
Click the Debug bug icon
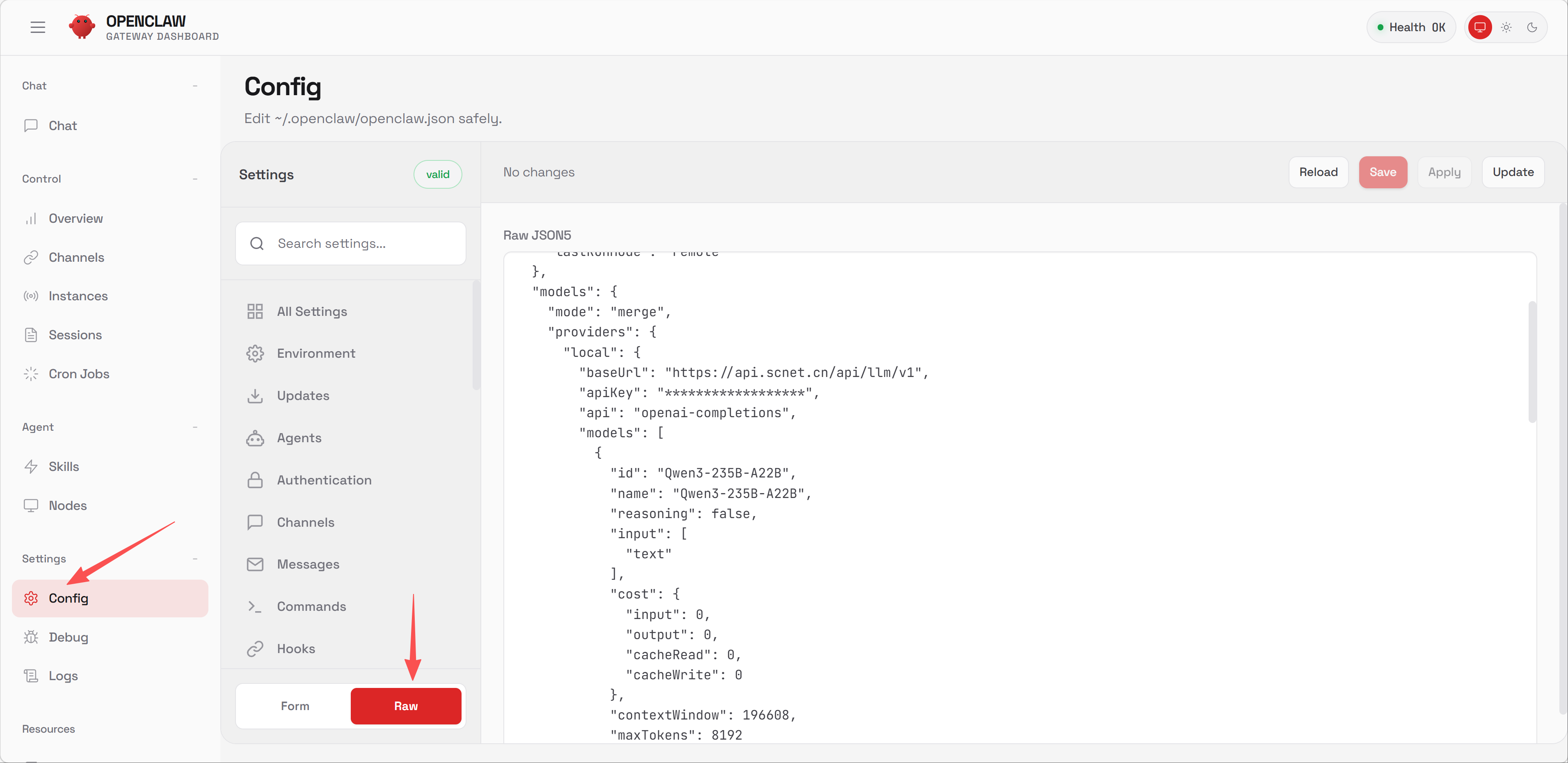[31, 637]
